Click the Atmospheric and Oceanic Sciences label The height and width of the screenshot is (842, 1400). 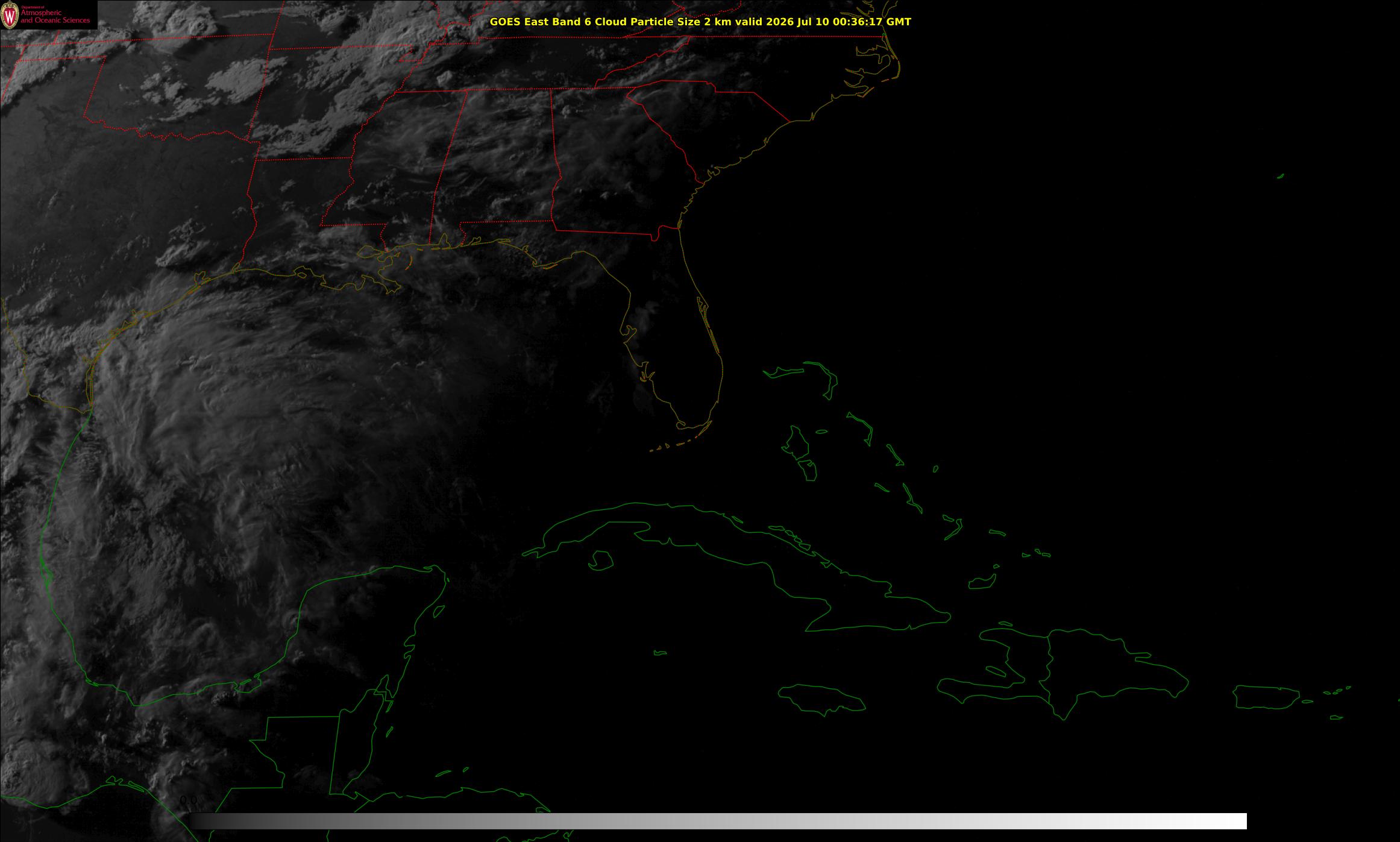coord(55,16)
